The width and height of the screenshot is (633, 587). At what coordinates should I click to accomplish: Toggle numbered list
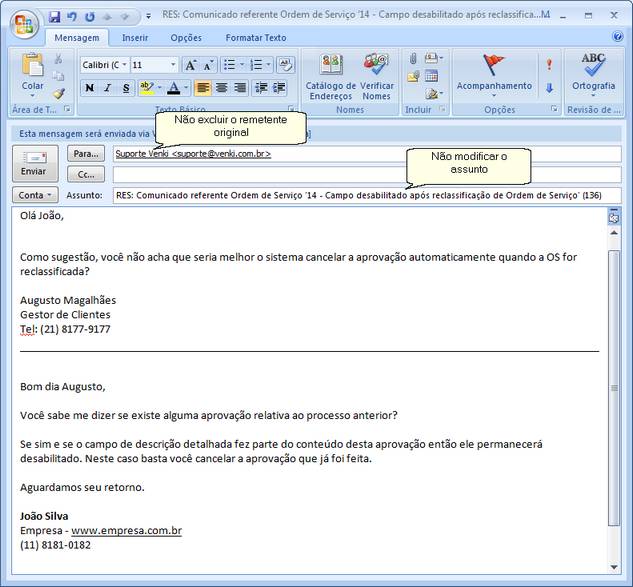click(256, 65)
